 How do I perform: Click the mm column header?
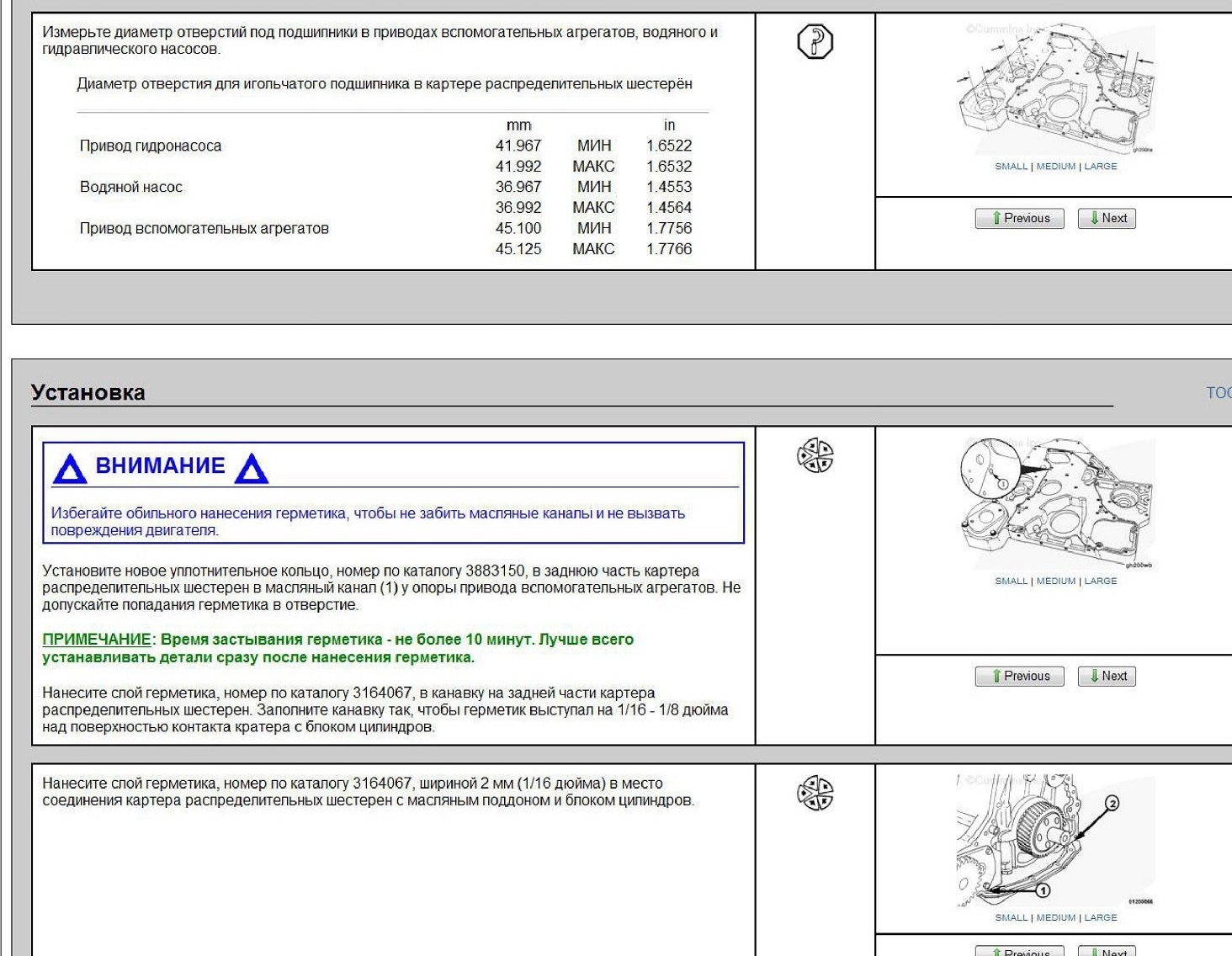point(518,125)
